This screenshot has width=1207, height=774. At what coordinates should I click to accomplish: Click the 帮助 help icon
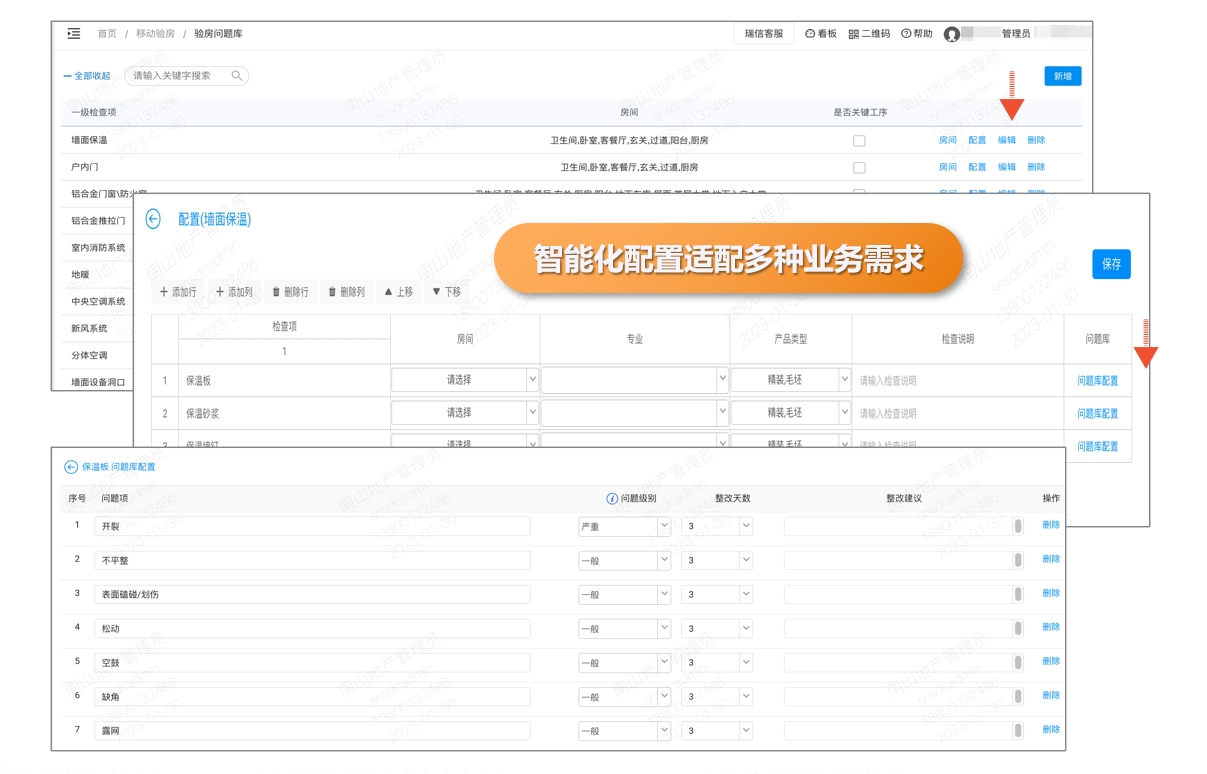[x=906, y=34]
